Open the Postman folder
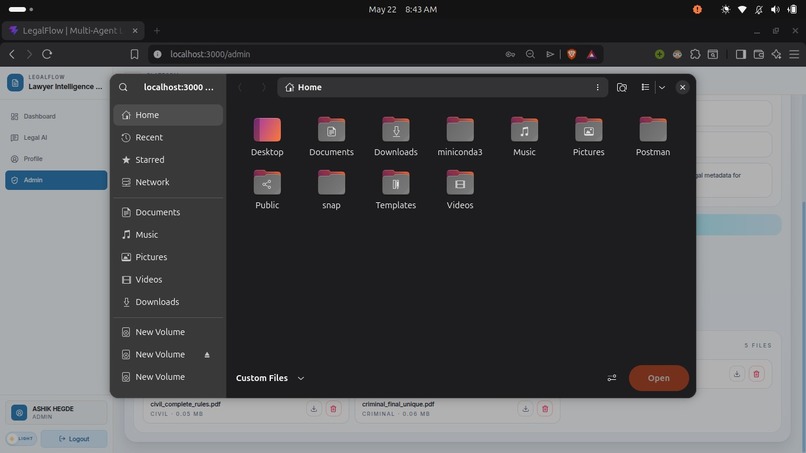The width and height of the screenshot is (806, 453). (652, 136)
